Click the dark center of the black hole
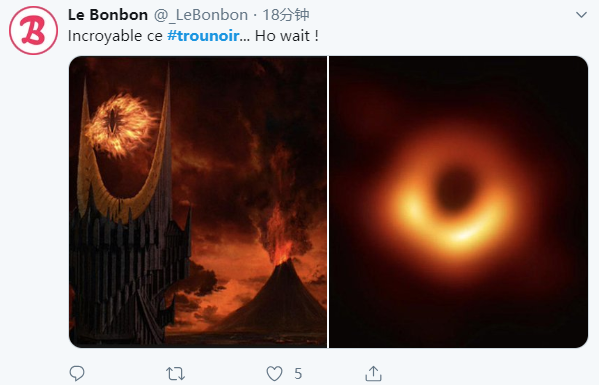 [x=455, y=189]
